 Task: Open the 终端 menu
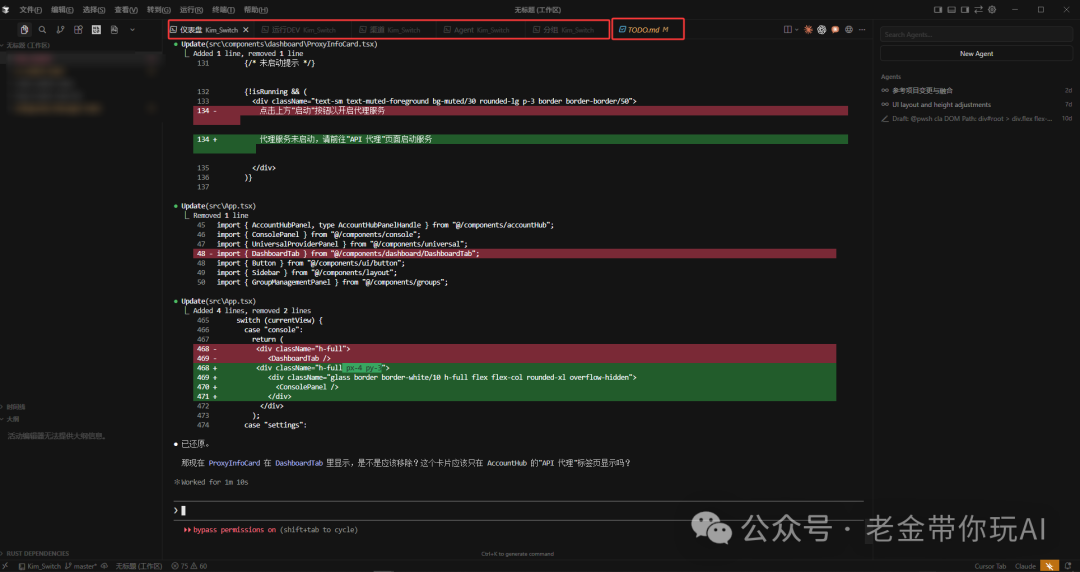click(x=223, y=10)
